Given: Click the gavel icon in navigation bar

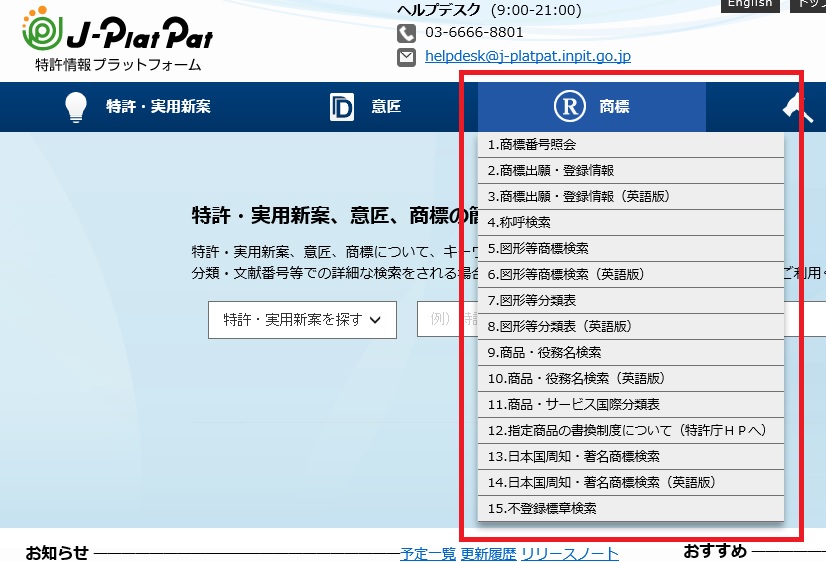Looking at the screenshot, I should pos(798,107).
